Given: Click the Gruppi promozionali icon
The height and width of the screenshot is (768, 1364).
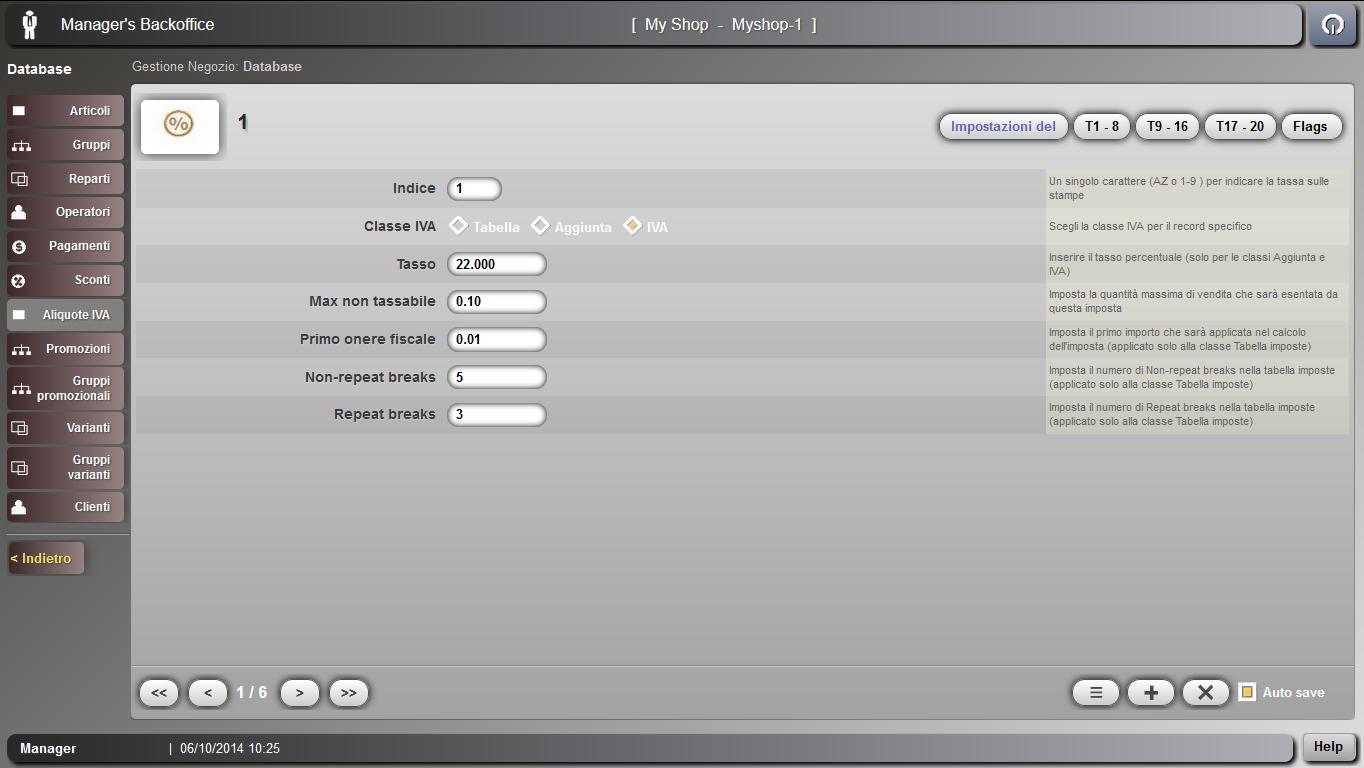Looking at the screenshot, I should pos(21,389).
